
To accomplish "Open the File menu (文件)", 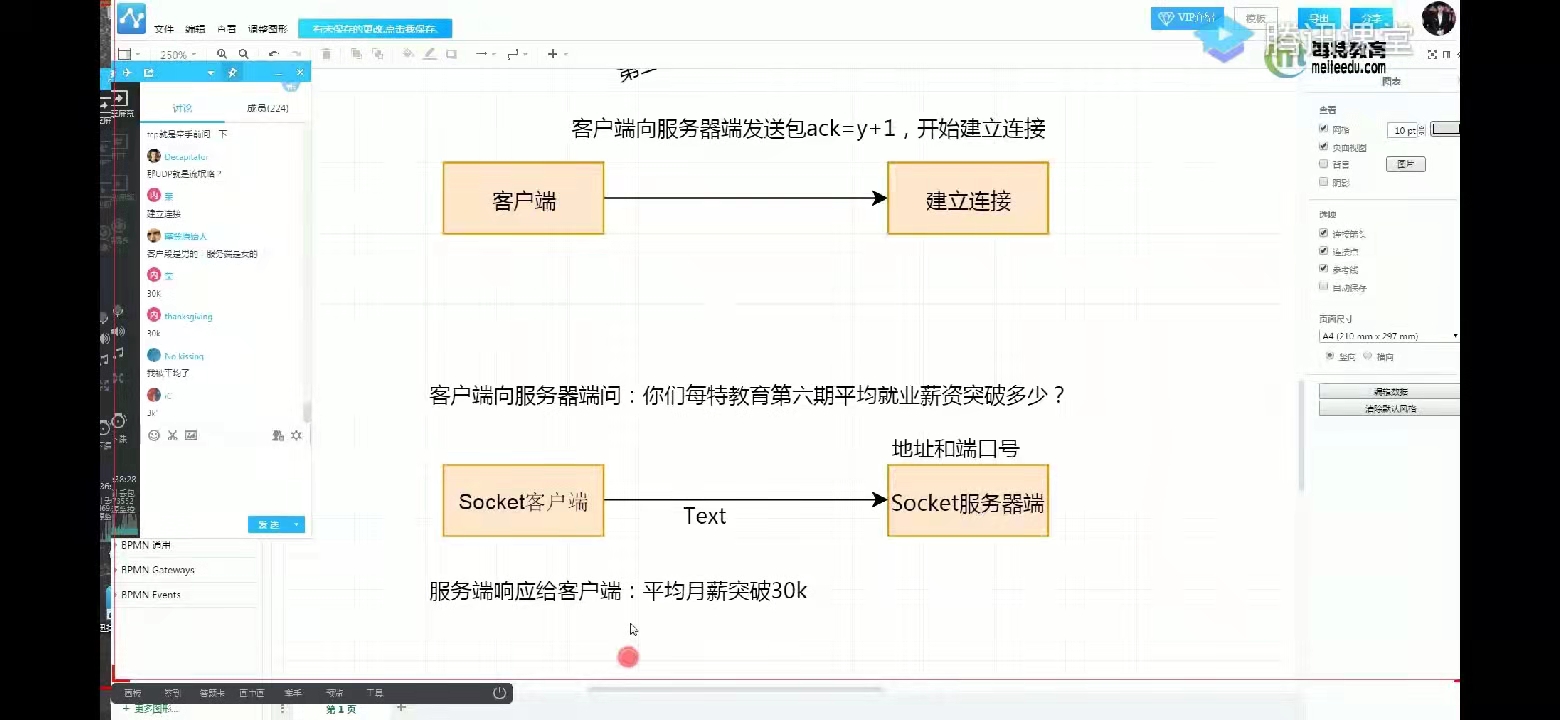I will pos(164,29).
